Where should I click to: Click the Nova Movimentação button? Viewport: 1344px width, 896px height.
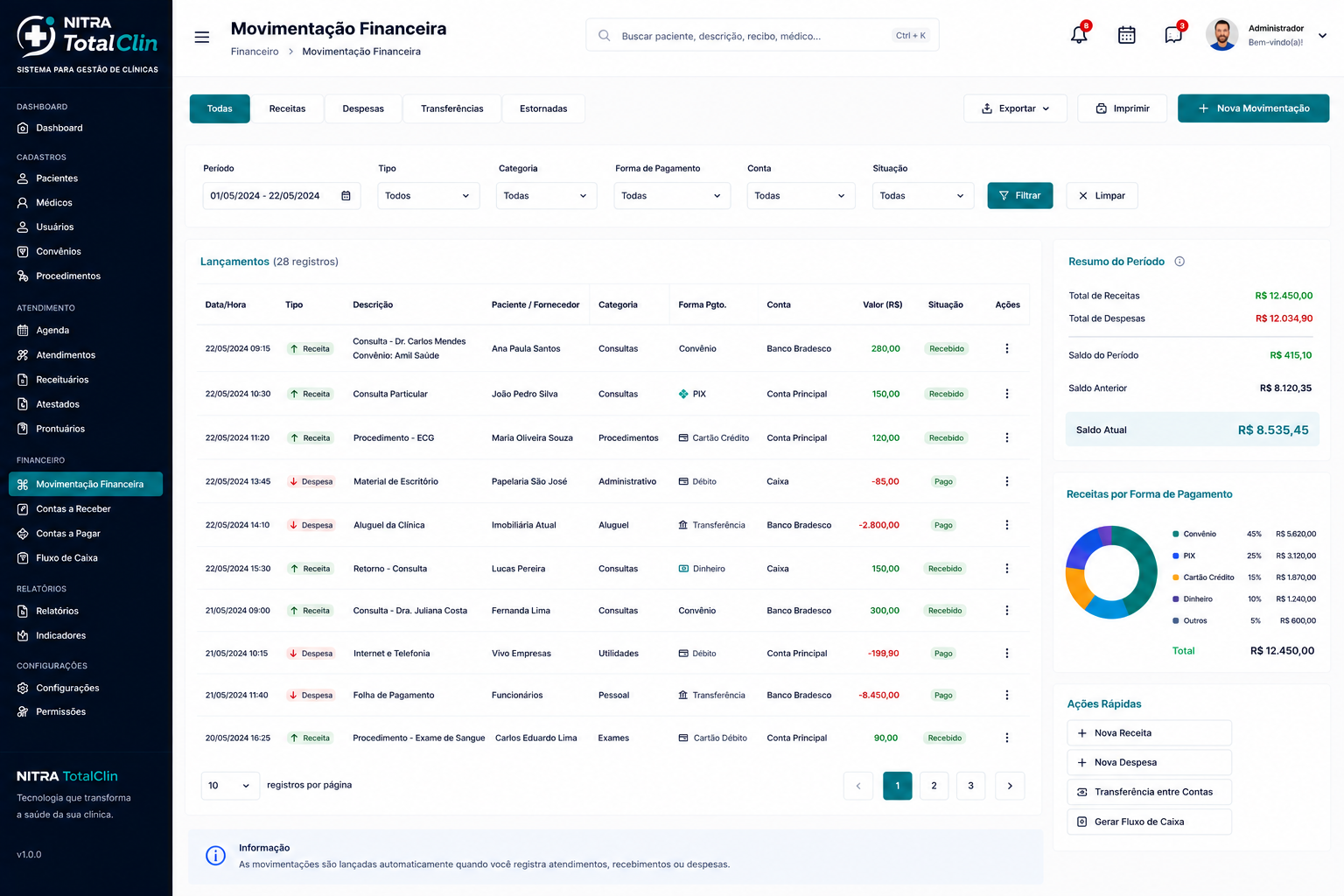(x=1253, y=108)
